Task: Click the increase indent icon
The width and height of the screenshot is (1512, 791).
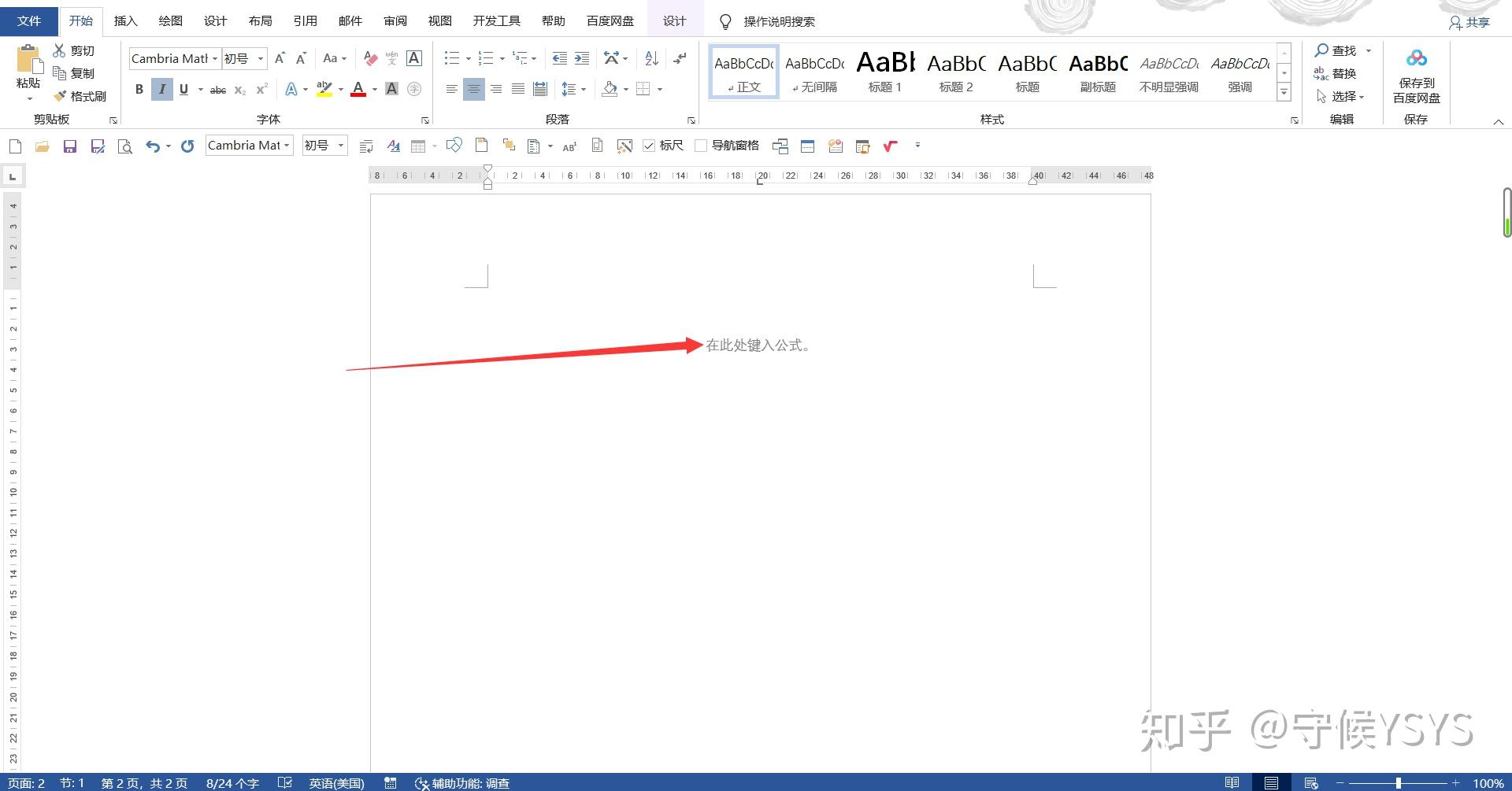Action: (x=582, y=58)
